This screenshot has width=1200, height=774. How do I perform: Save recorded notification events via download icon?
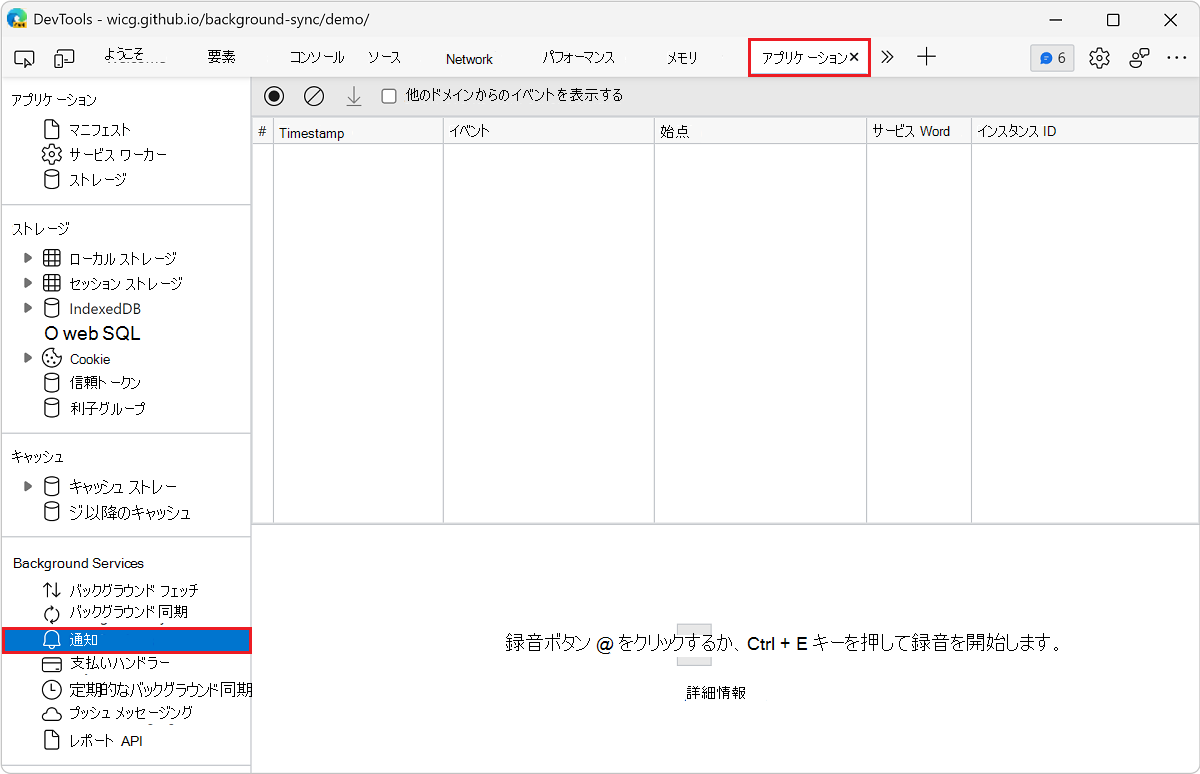(x=353, y=95)
